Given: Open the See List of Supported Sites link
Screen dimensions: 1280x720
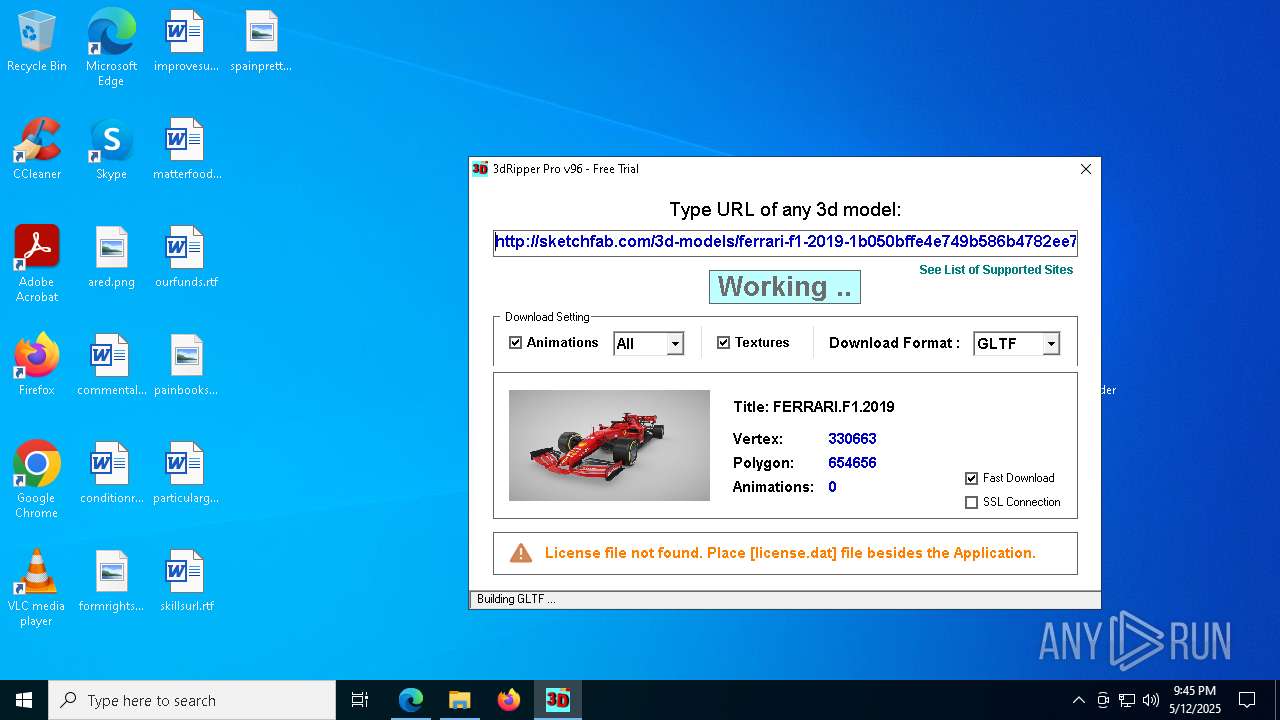Looking at the screenshot, I should [x=996, y=270].
